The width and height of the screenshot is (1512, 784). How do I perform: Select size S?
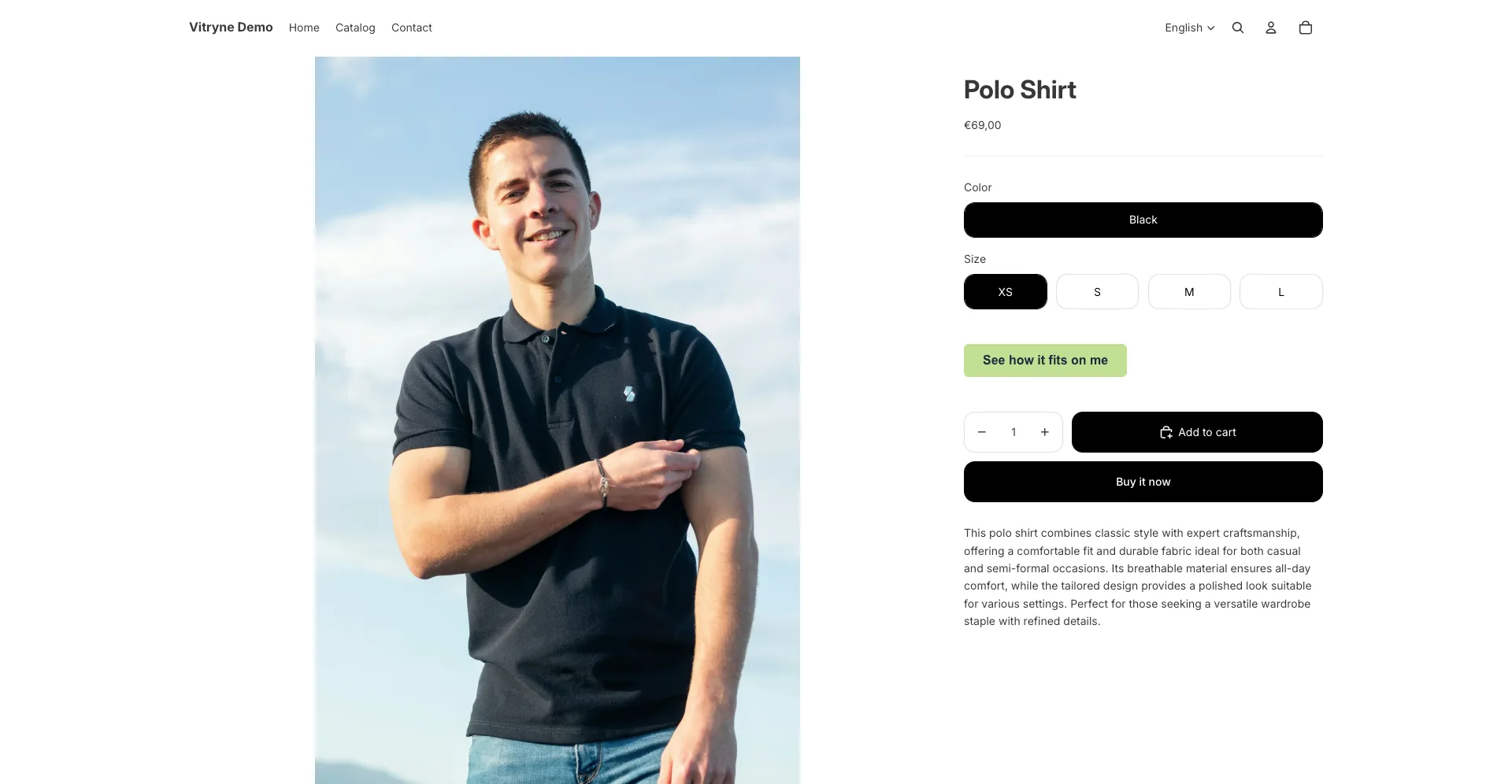1097,291
